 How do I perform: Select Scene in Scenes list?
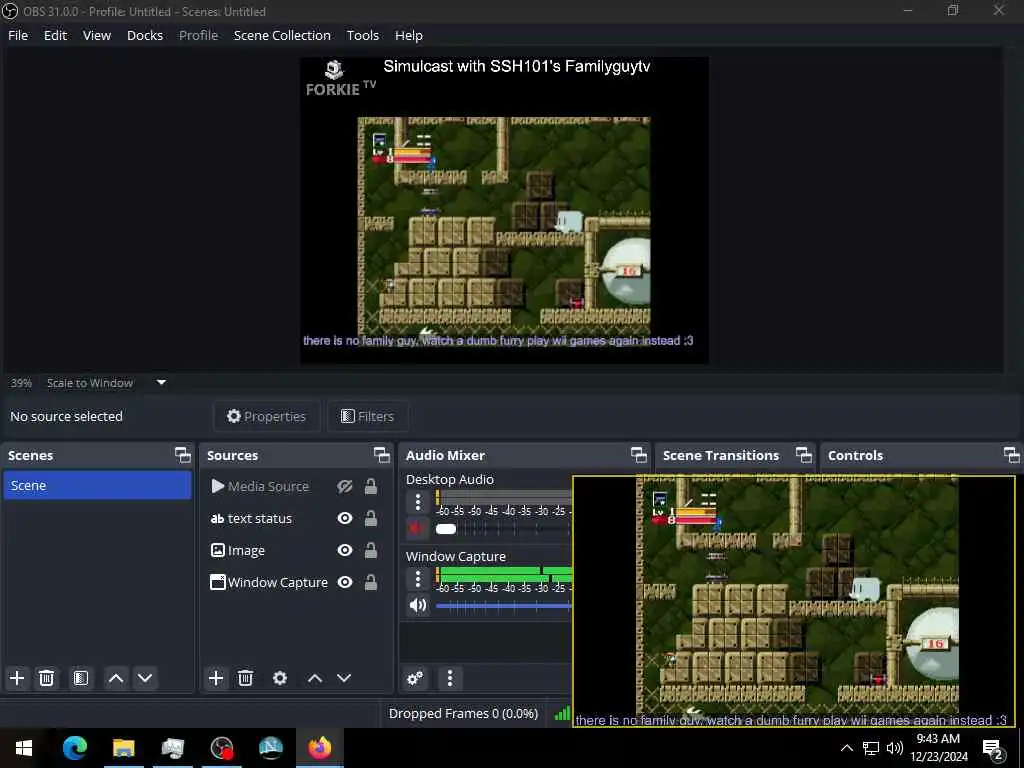(97, 485)
